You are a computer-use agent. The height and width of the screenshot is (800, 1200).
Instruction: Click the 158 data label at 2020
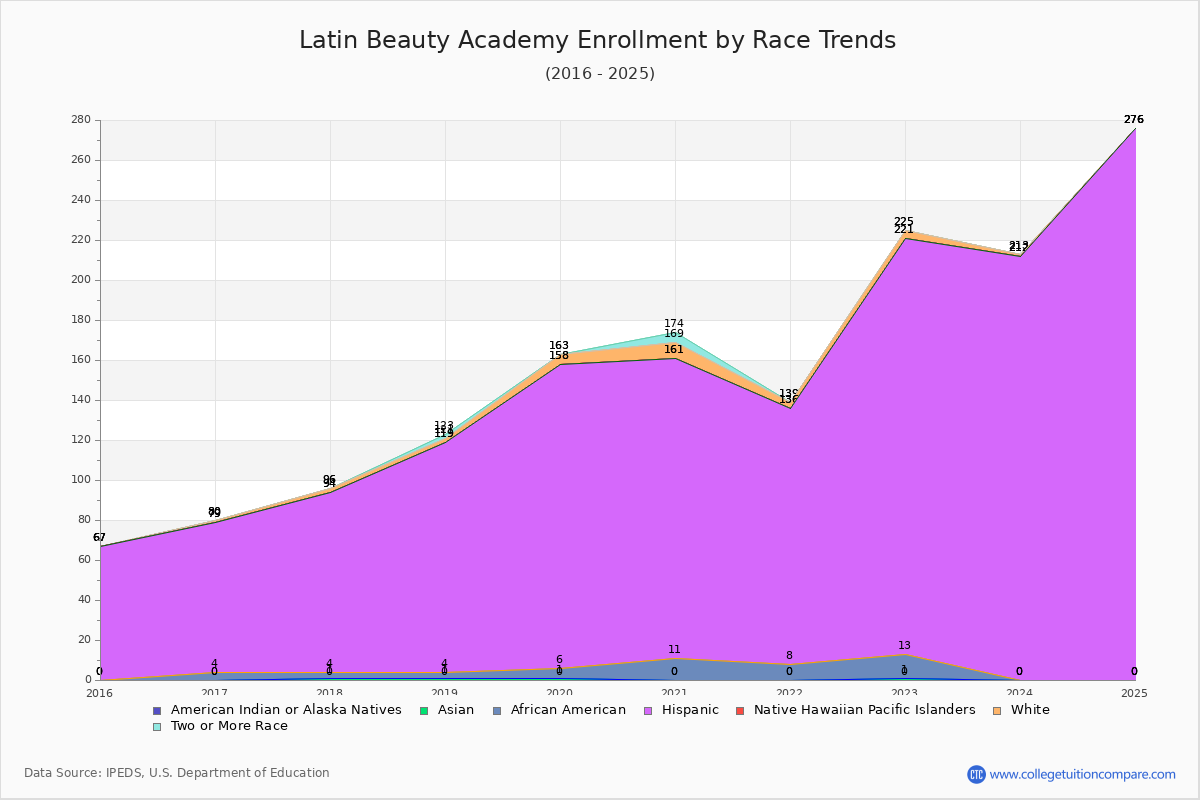point(559,356)
